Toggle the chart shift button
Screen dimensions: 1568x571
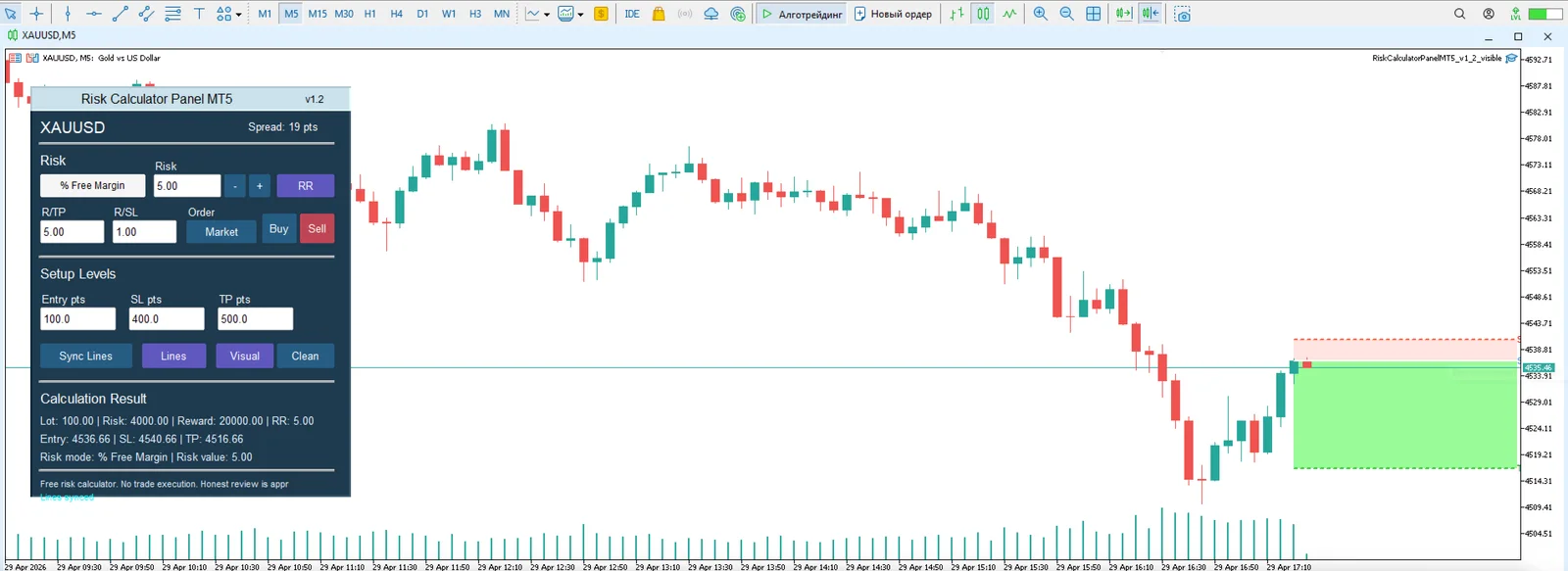(1151, 14)
